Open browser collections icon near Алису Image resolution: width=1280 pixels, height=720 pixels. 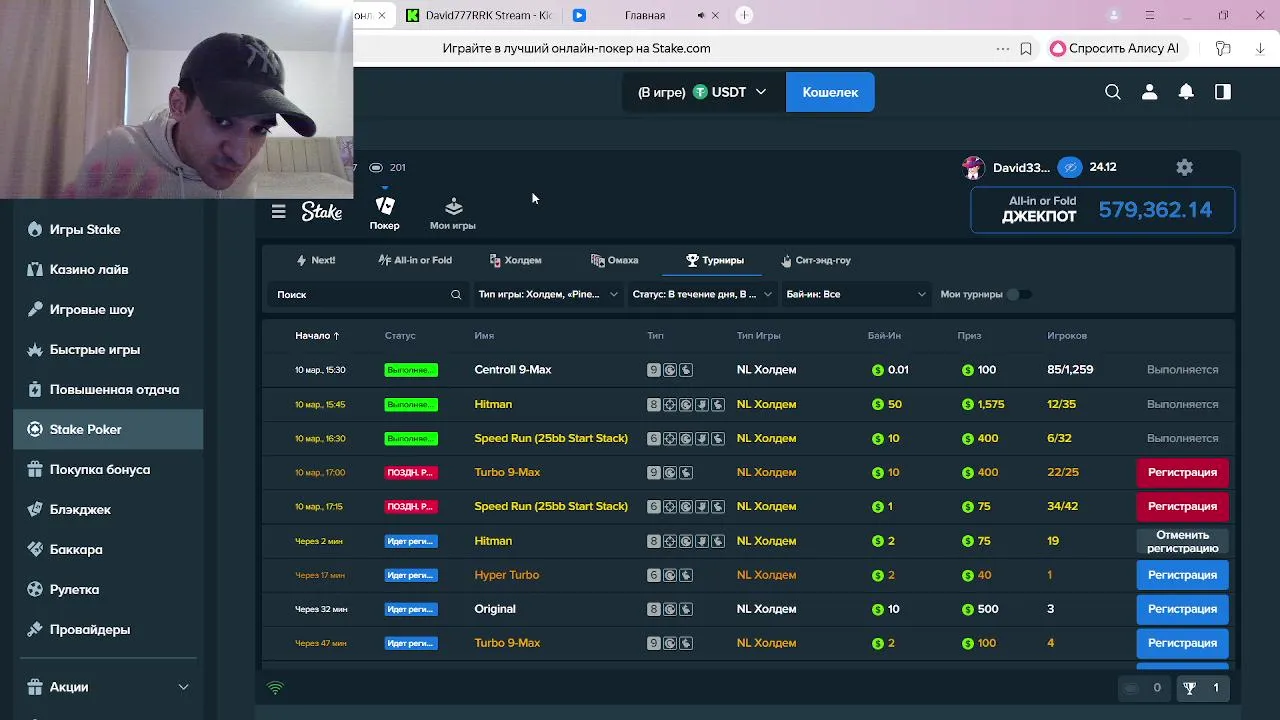pyautogui.click(x=1223, y=48)
